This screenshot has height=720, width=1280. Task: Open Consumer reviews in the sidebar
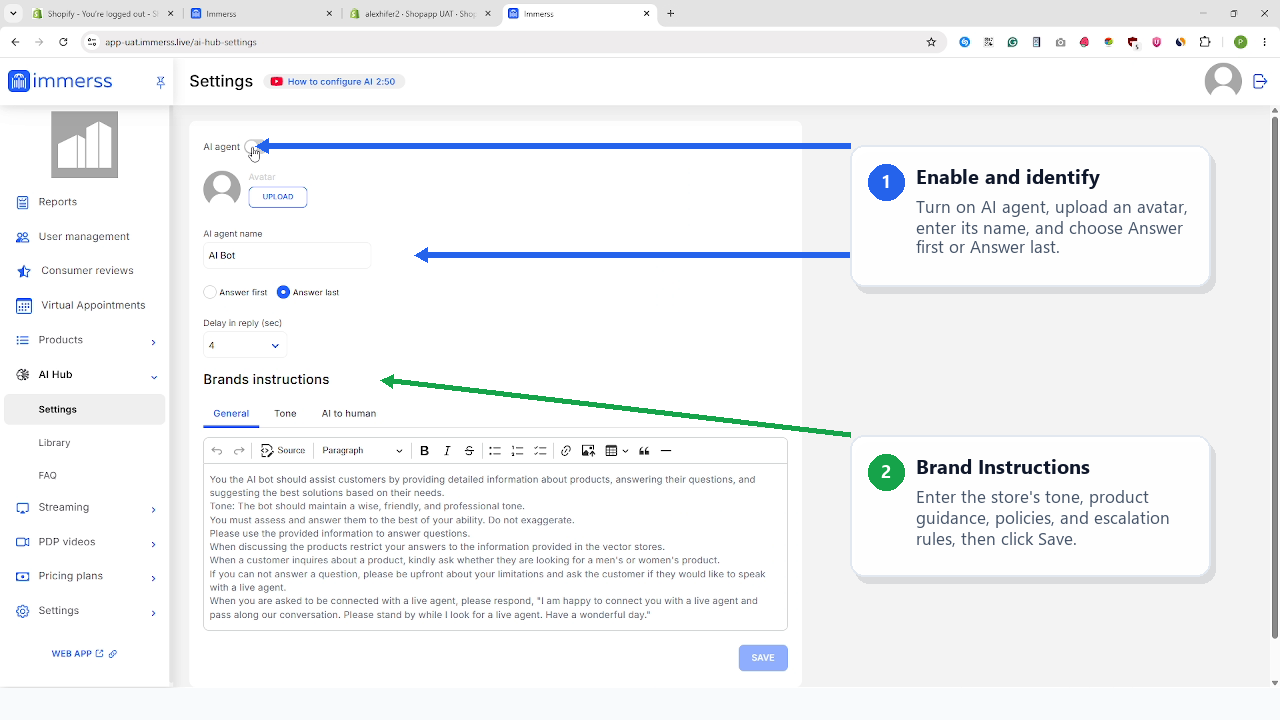pyautogui.click(x=85, y=271)
